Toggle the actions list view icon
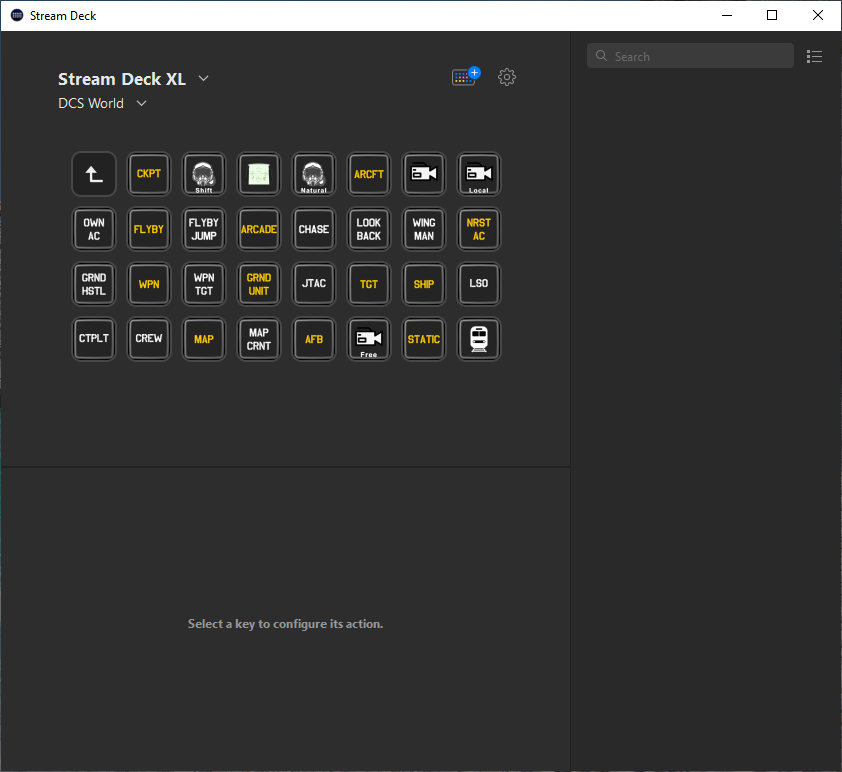 [815, 57]
